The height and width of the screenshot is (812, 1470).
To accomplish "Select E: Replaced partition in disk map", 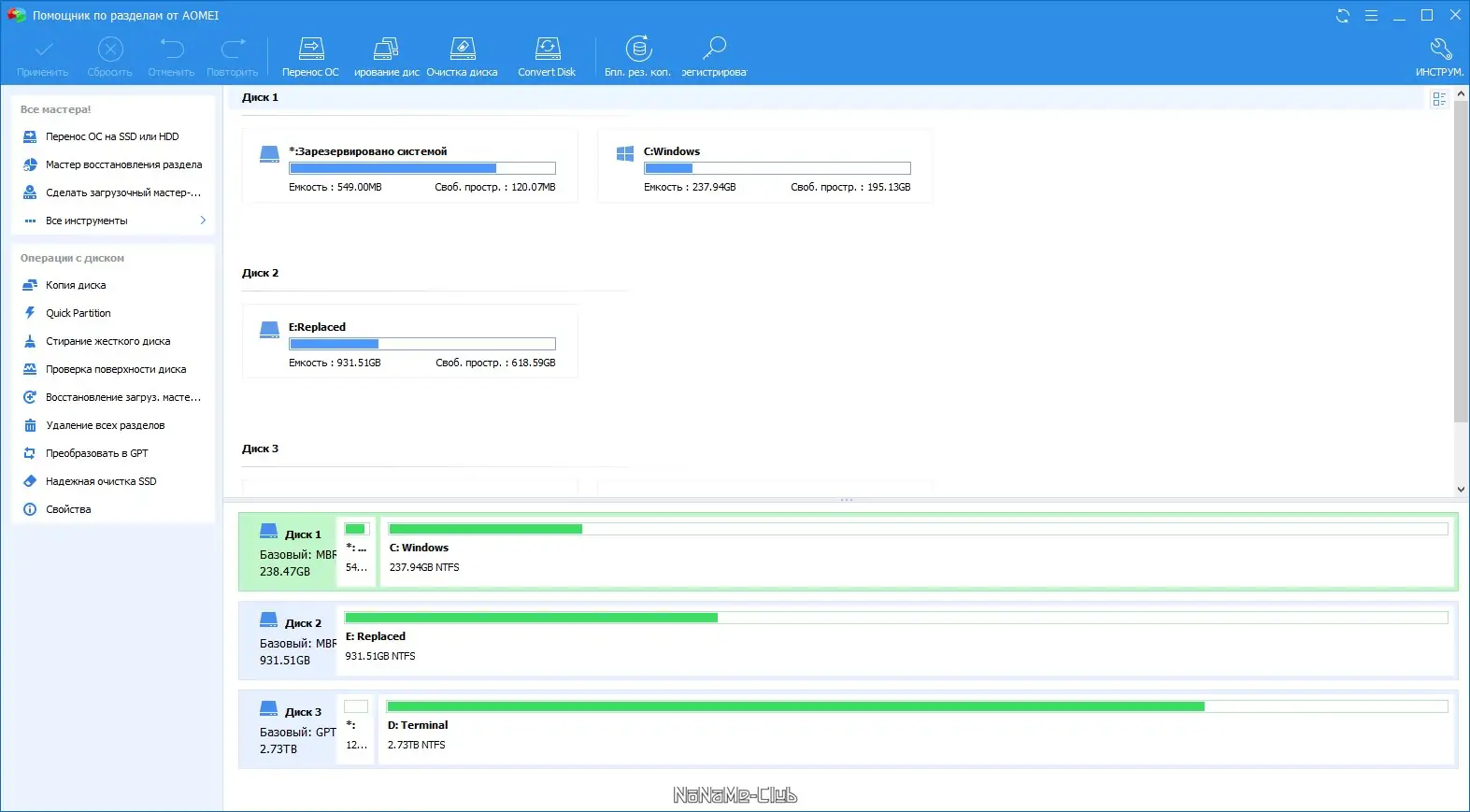I will [x=896, y=641].
